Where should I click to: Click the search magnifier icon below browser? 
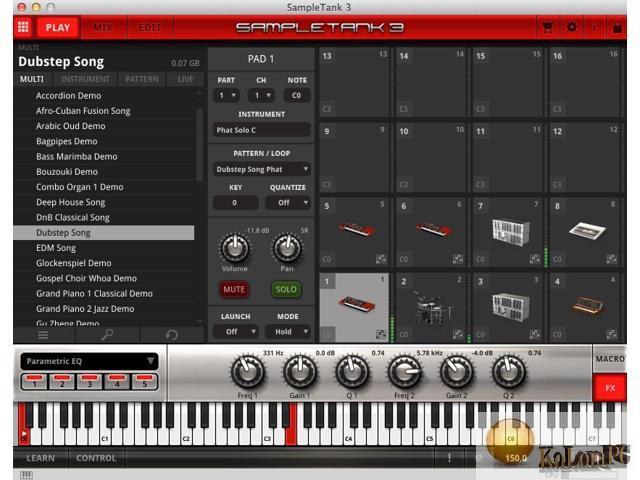[107, 335]
